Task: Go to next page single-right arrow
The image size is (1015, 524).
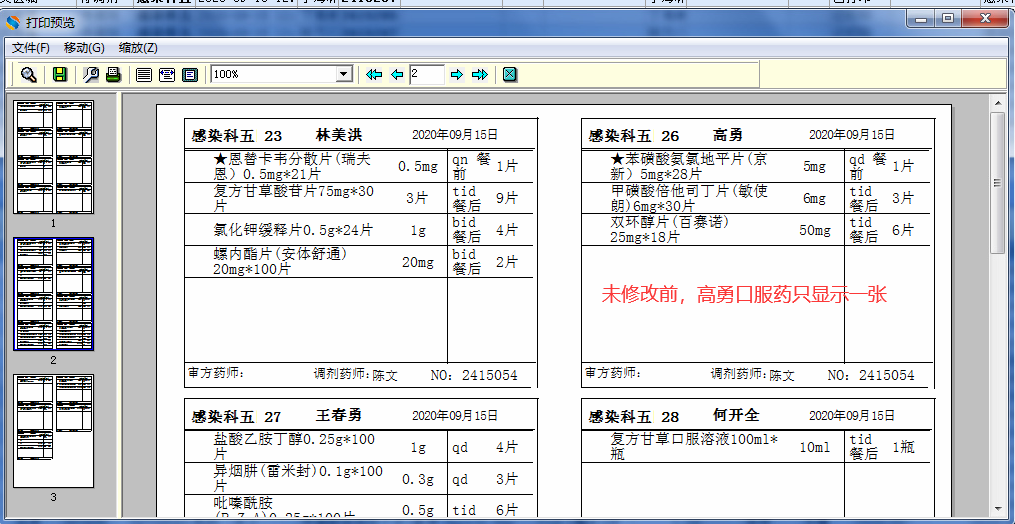Action: coord(457,74)
